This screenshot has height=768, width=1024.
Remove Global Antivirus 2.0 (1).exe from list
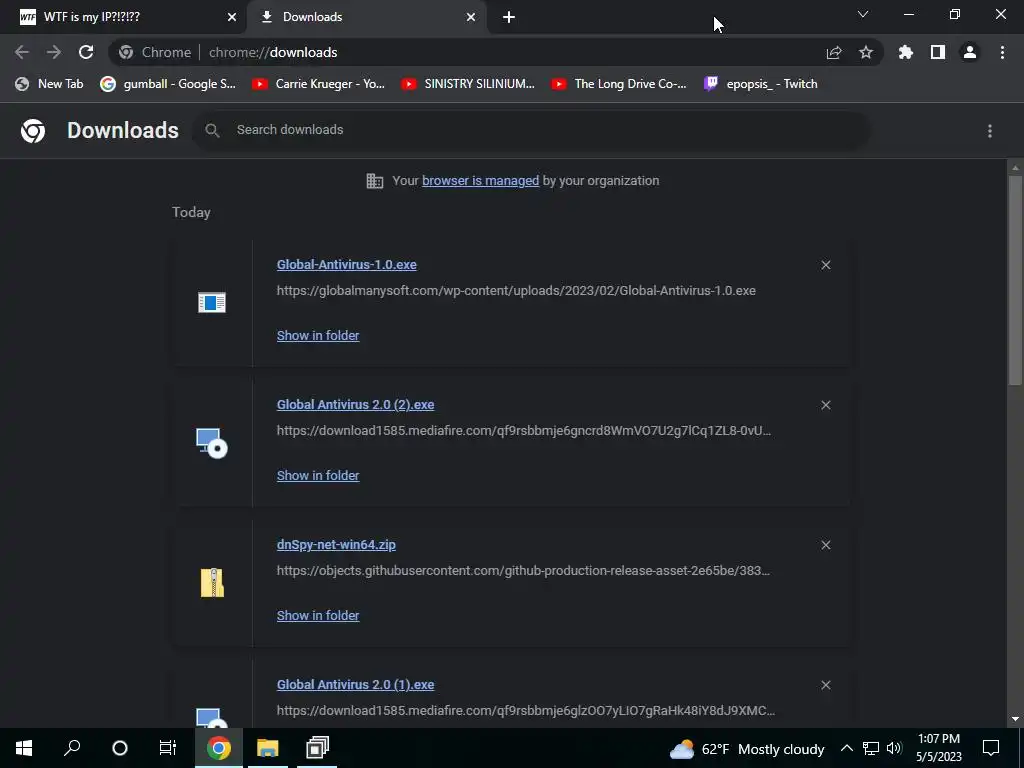tap(826, 685)
